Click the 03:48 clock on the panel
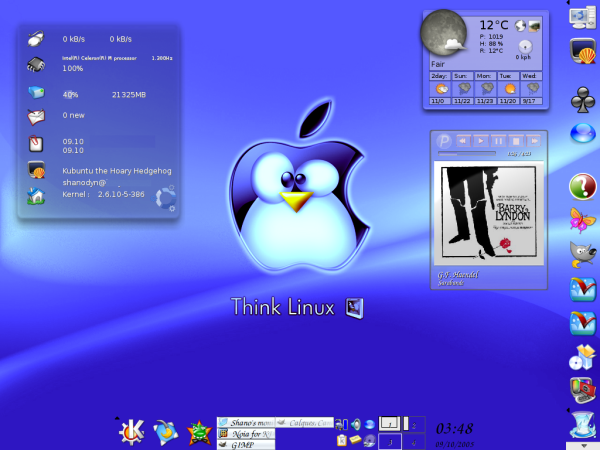This screenshot has height=450, width=600. [455, 428]
